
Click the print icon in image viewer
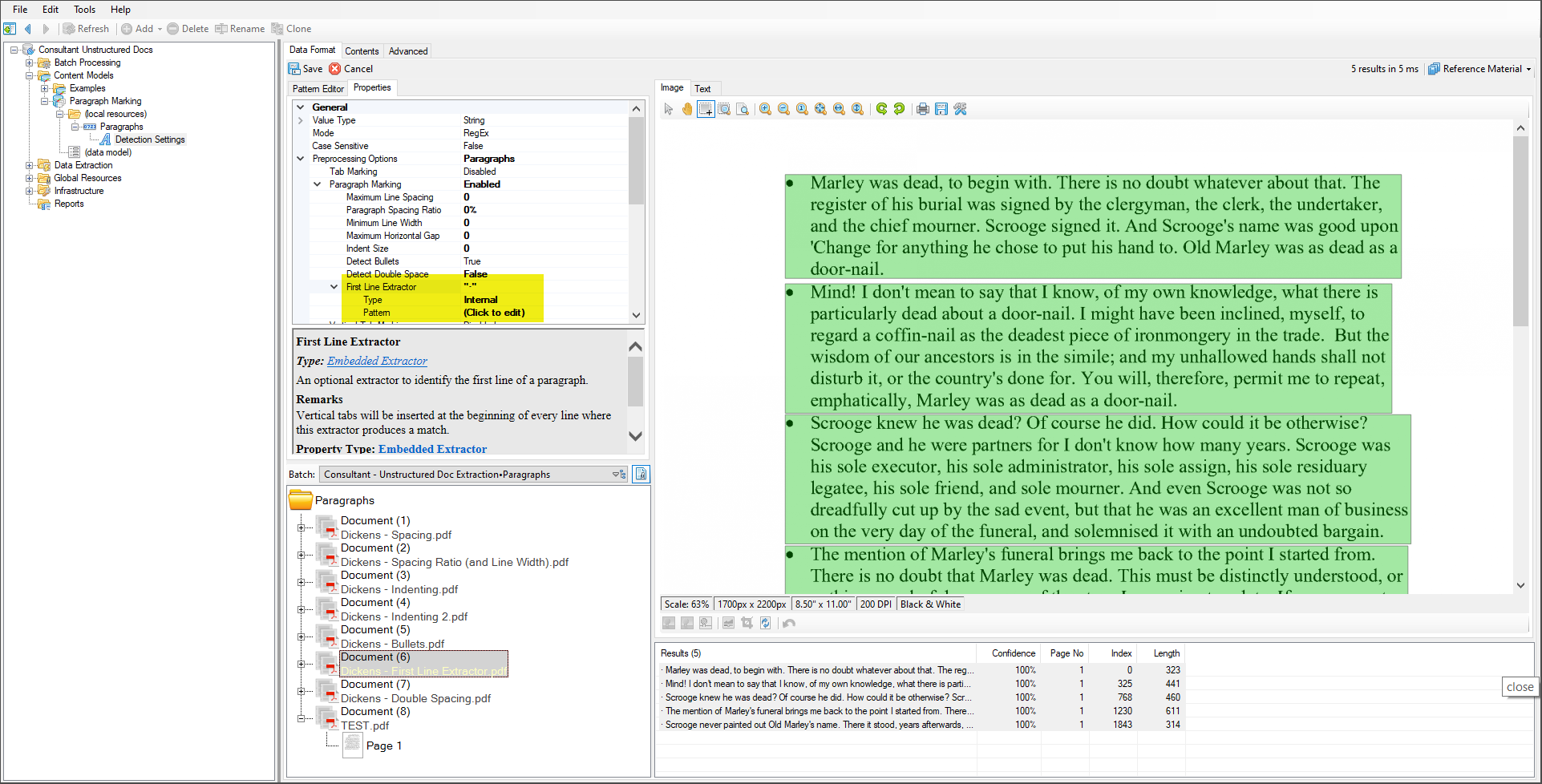923,109
